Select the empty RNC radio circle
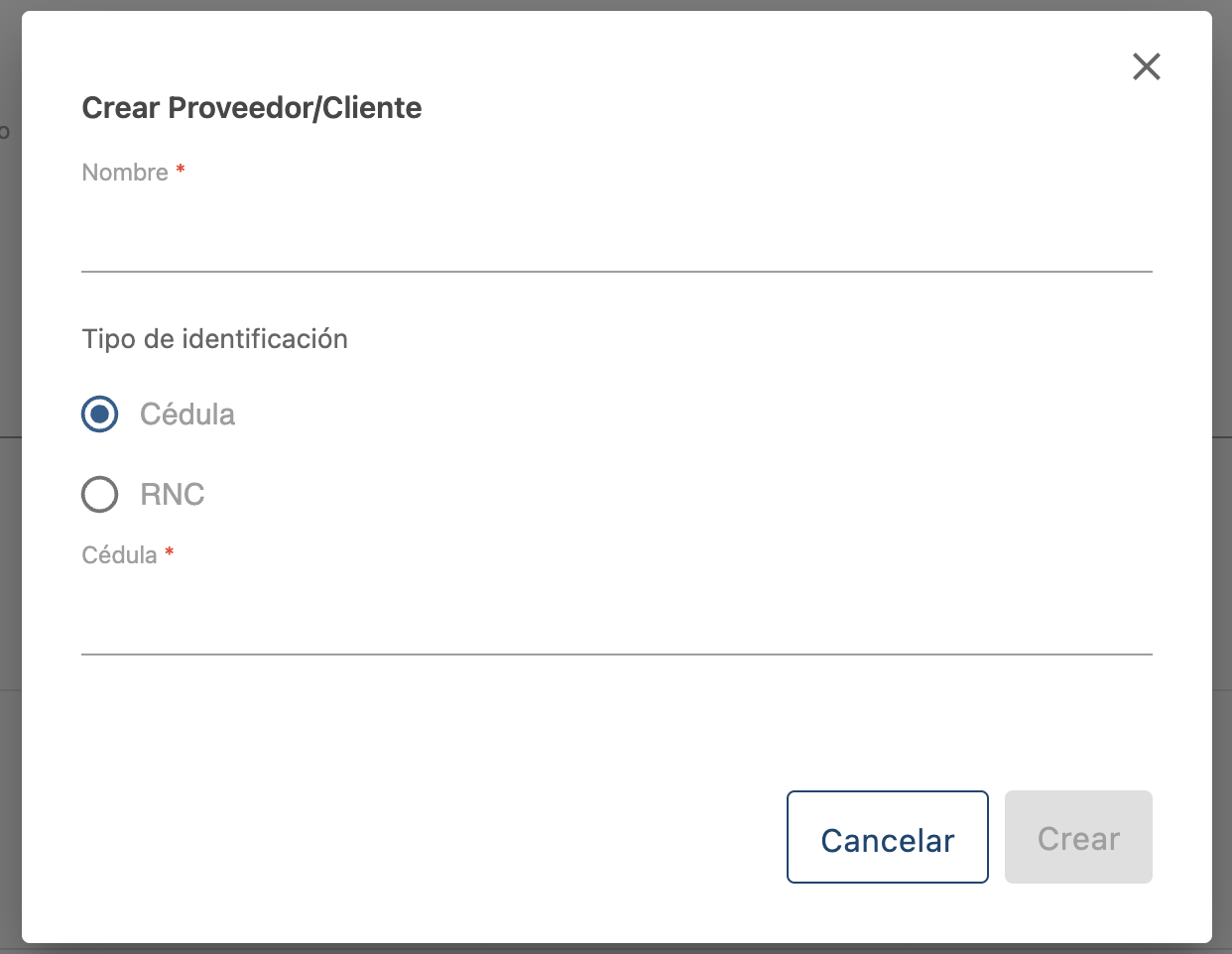Image resolution: width=1232 pixels, height=954 pixels. click(99, 494)
